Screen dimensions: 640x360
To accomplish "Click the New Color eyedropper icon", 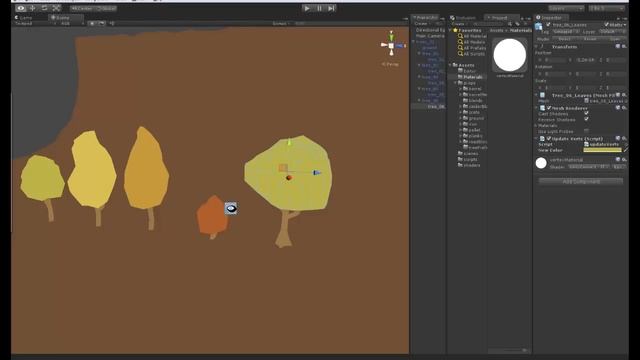I will coord(625,150).
